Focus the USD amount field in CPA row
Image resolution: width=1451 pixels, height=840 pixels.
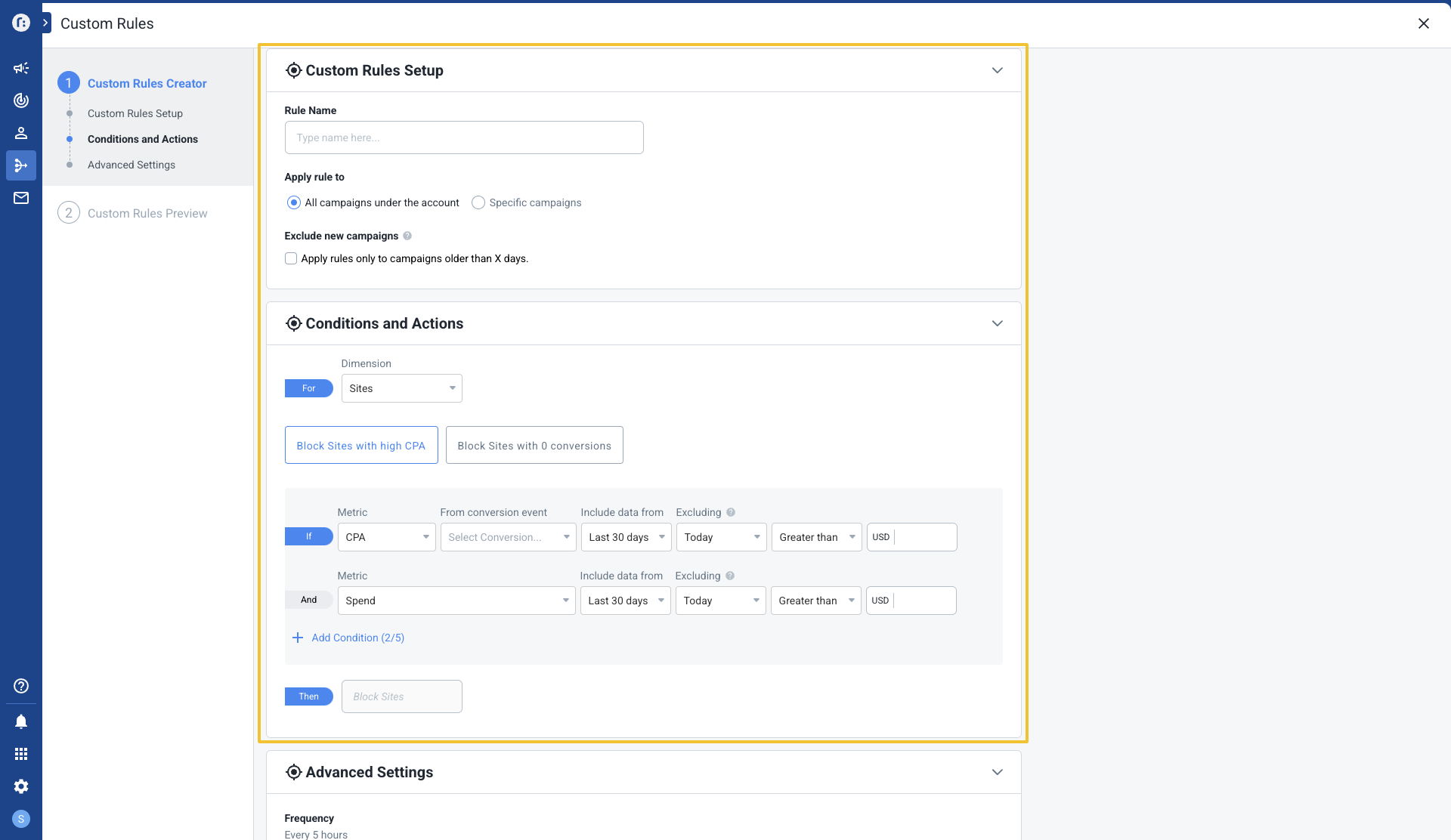click(912, 537)
